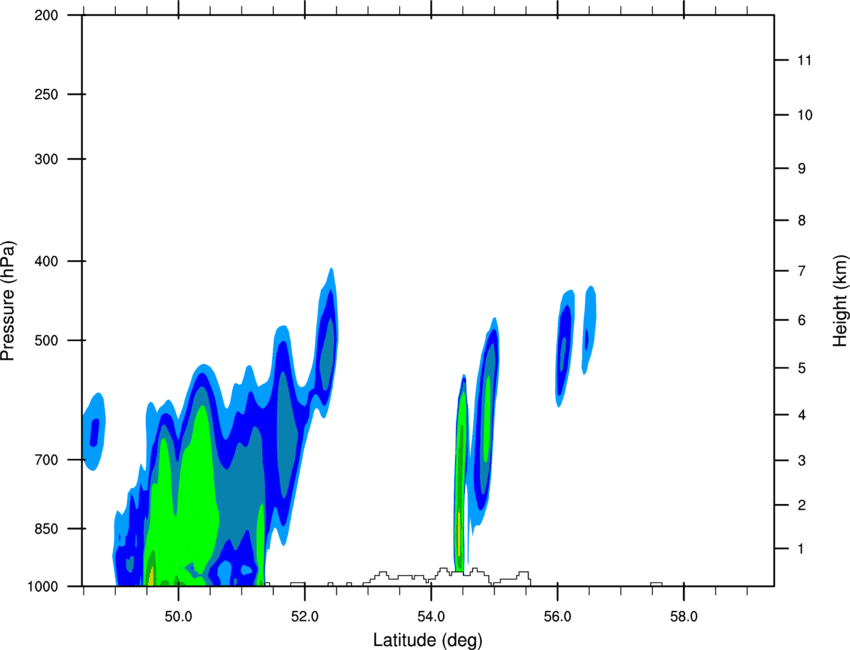The image size is (850, 650).
Task: Click the 400 pressure tick label
Action: coord(46,261)
